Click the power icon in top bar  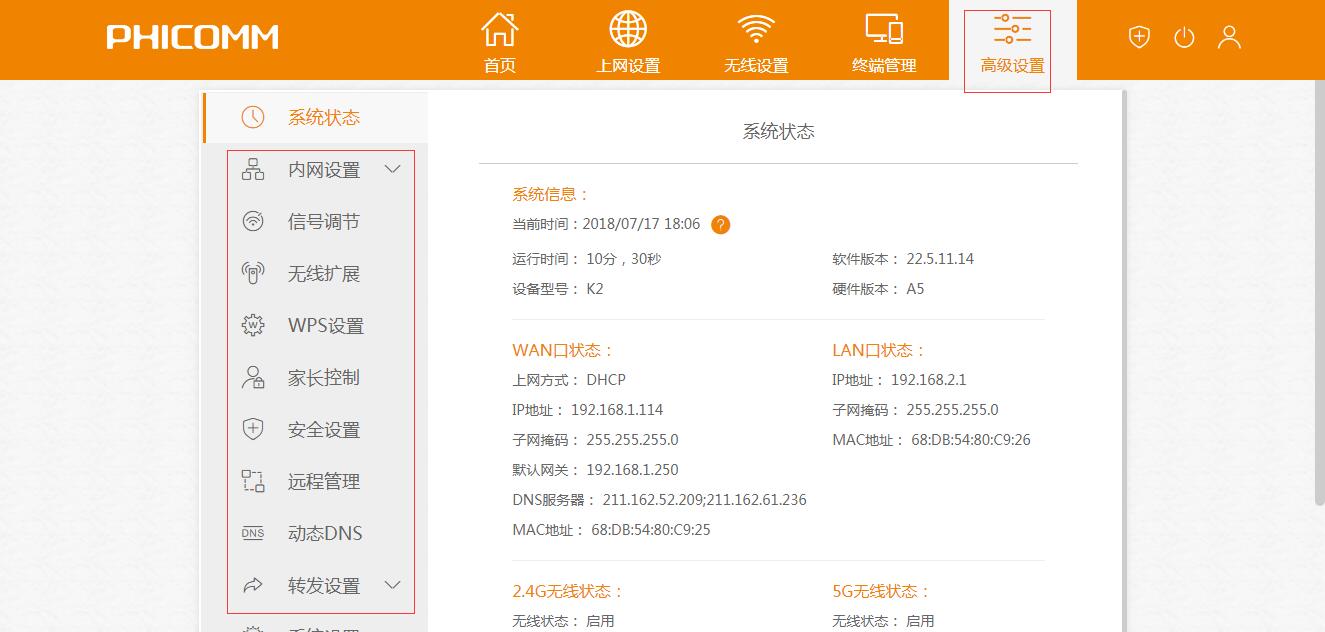point(1184,37)
